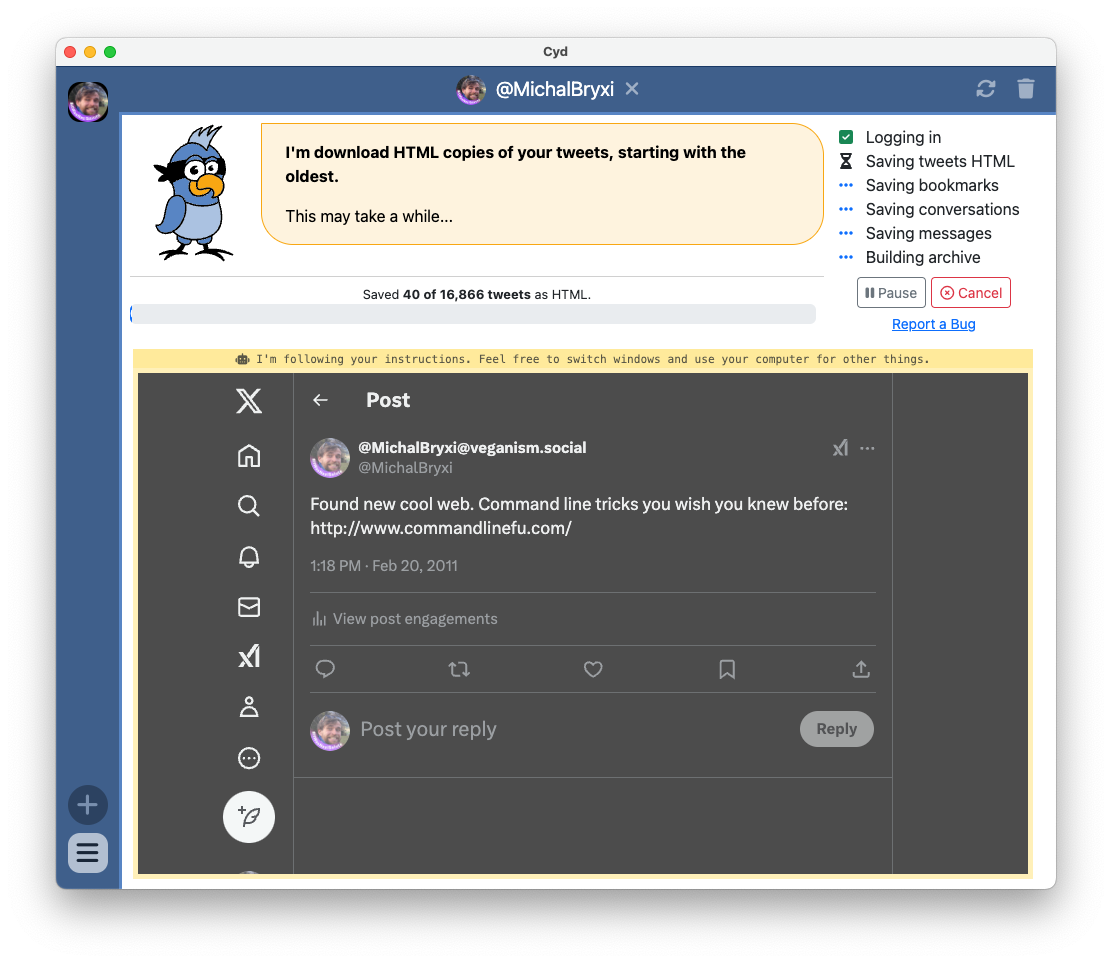Click the repost arrows icon

pos(459,669)
